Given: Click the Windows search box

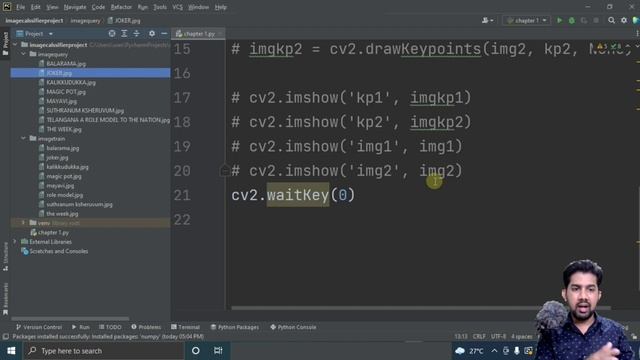Looking at the screenshot, I should [103, 351].
